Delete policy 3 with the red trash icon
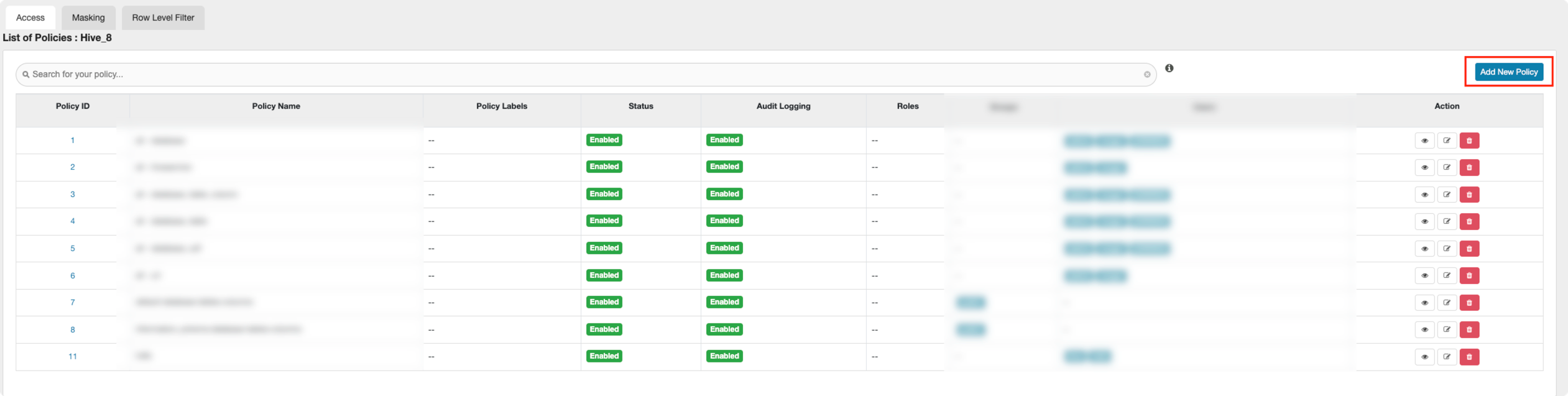Screen dimensions: 1568x396 coord(1469,195)
